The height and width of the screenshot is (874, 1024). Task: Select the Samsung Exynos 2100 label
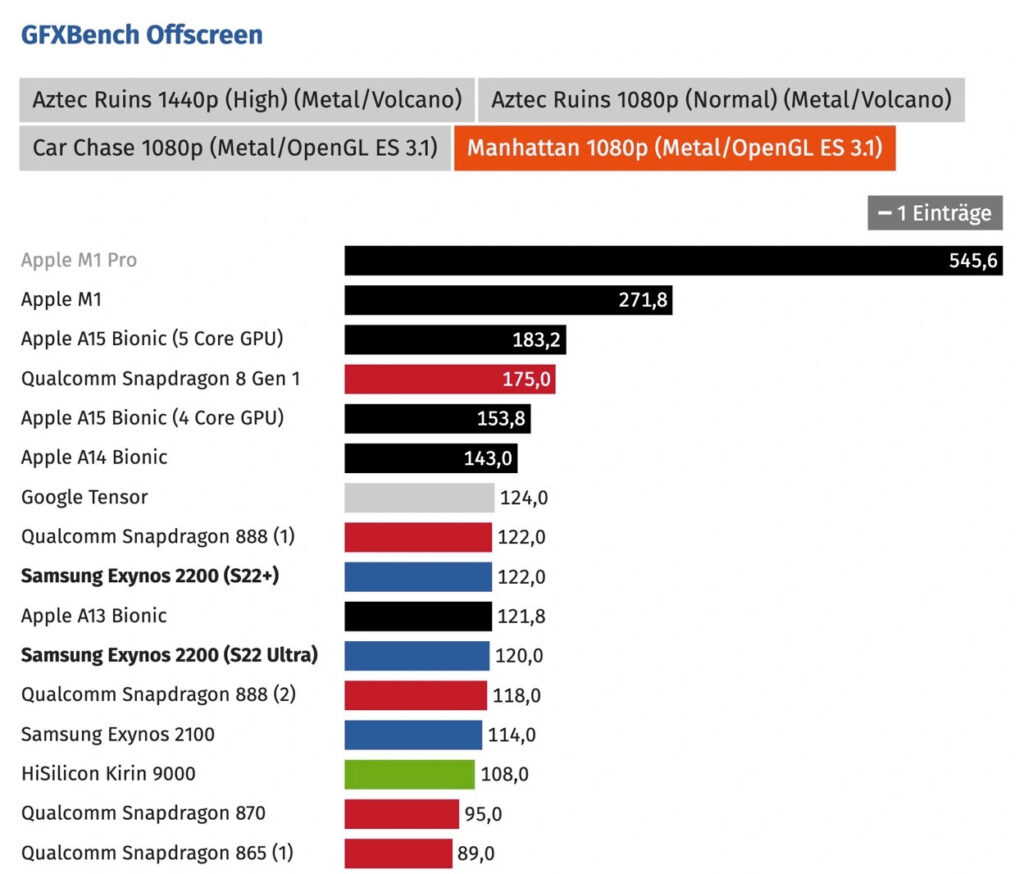pos(118,734)
